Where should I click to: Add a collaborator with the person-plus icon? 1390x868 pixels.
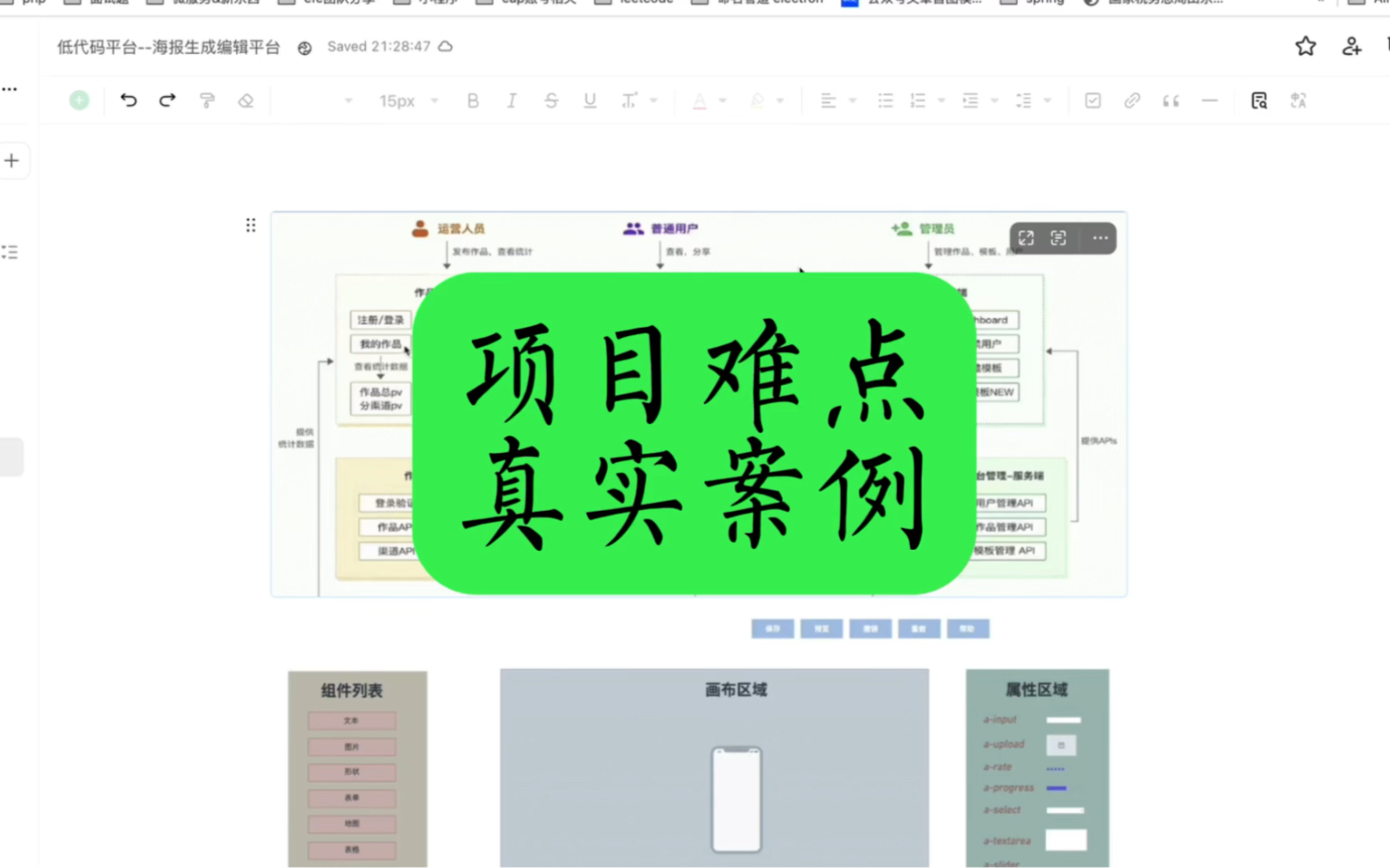tap(1351, 46)
